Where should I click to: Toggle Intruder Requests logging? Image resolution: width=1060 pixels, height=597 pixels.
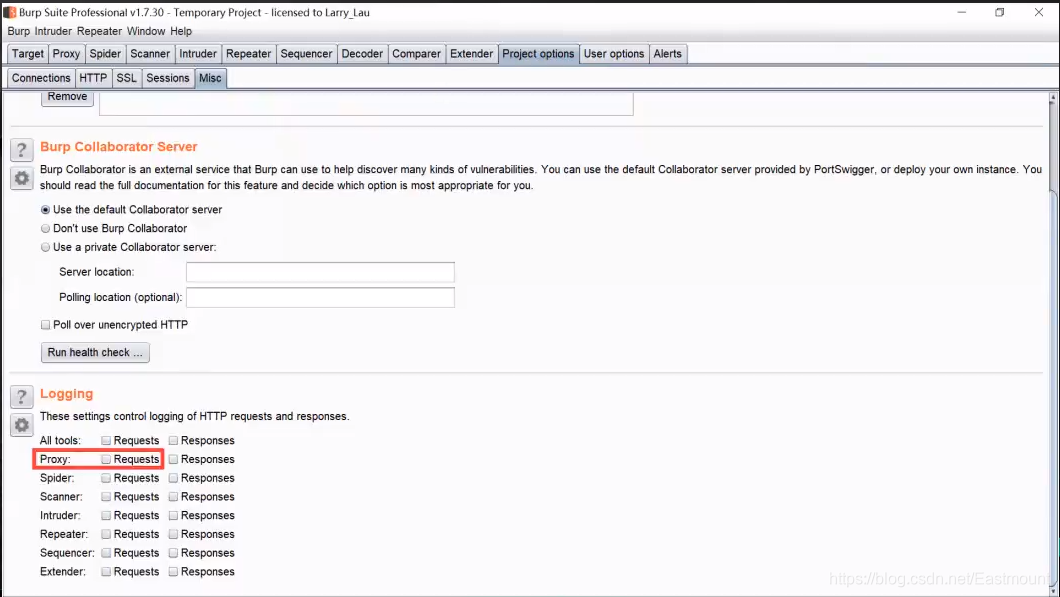pos(106,516)
